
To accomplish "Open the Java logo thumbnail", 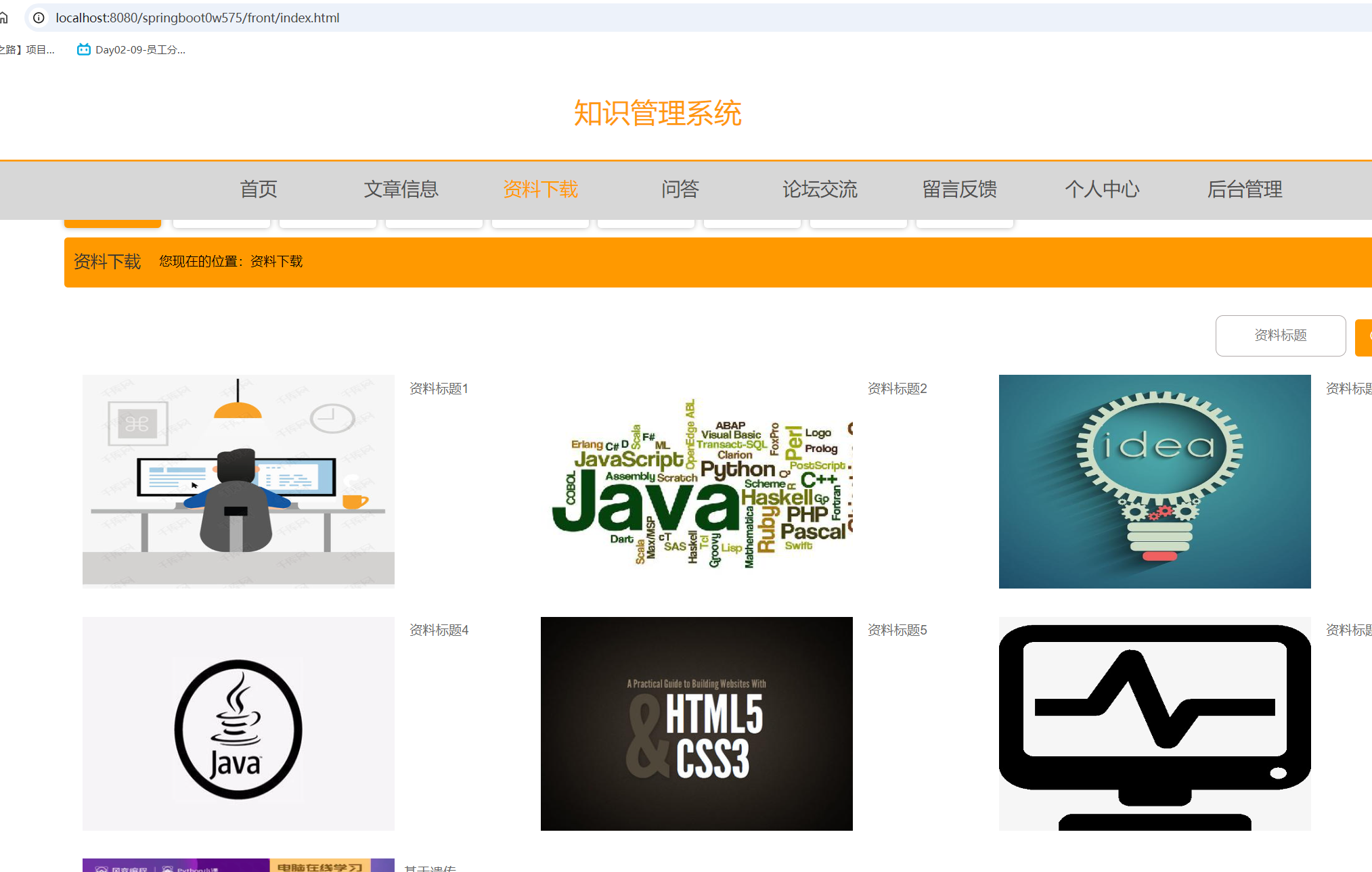I will pyautogui.click(x=238, y=723).
